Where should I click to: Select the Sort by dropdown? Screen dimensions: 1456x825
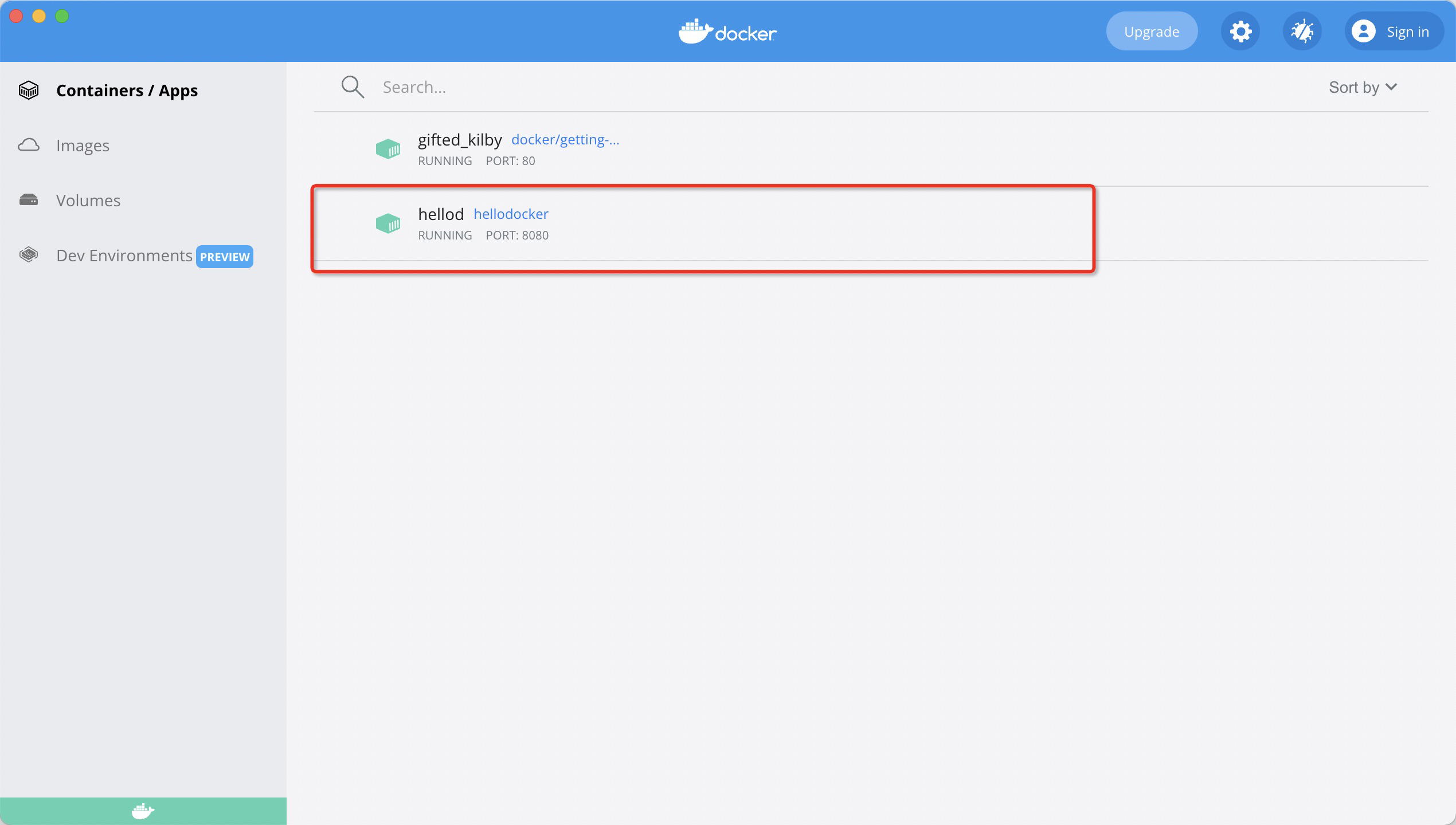click(x=1362, y=87)
